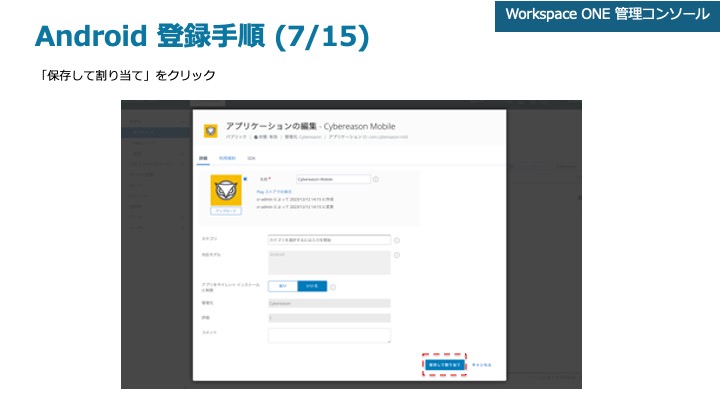Select the blue highlighted silent-install toggle option
This screenshot has height=405, width=720.
click(x=312, y=286)
